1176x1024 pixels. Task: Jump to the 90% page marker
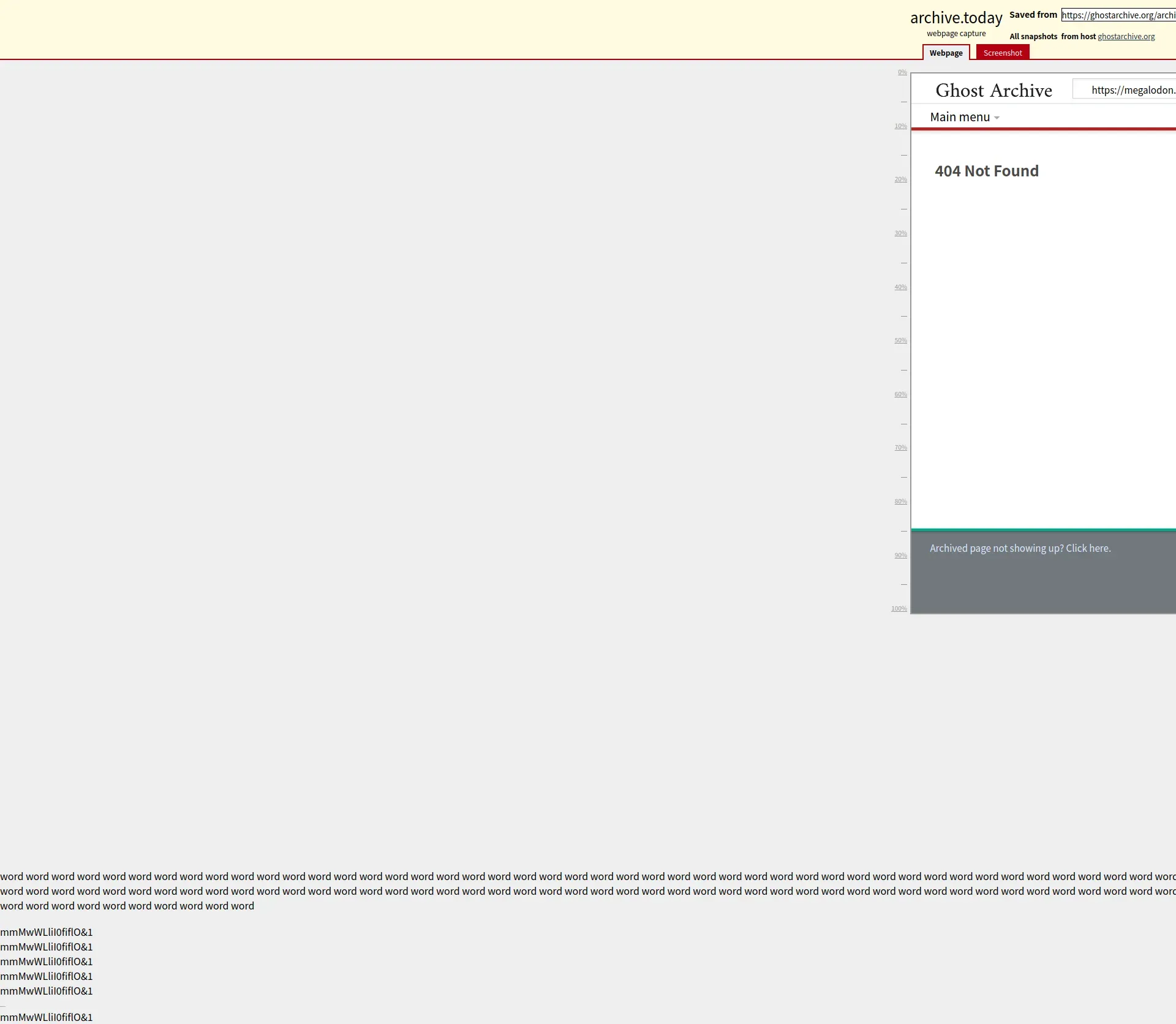tap(900, 555)
